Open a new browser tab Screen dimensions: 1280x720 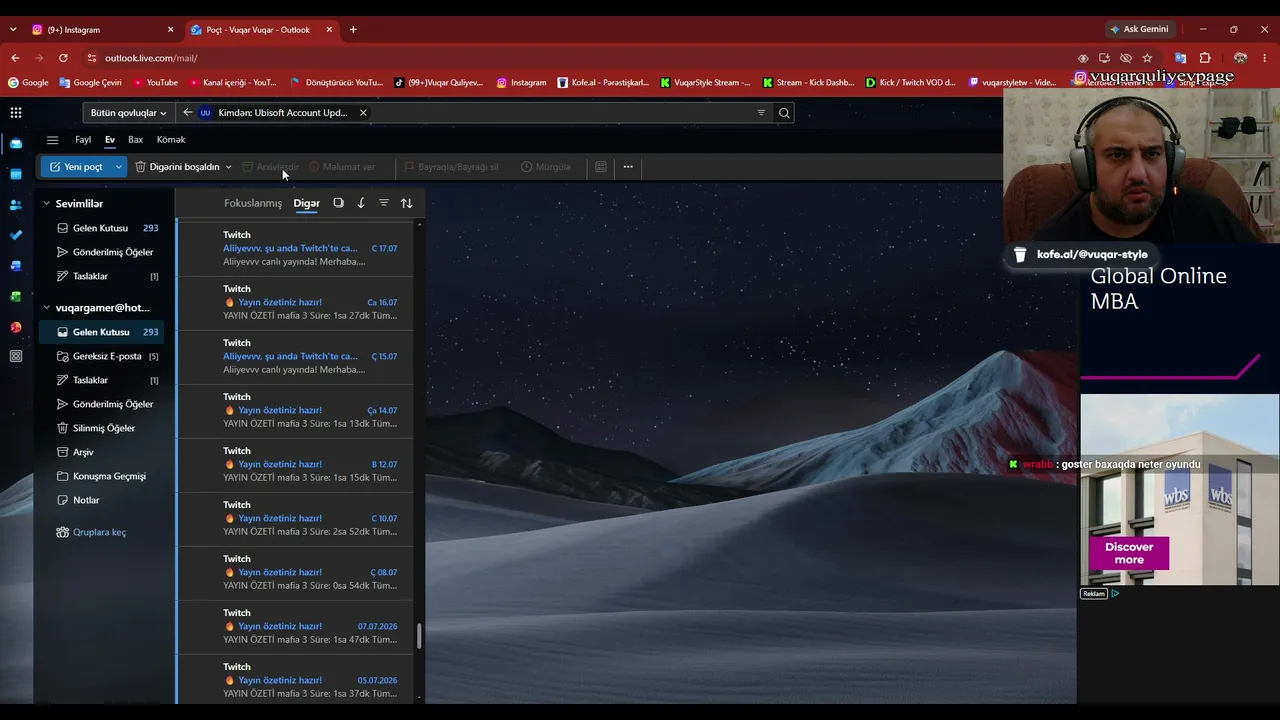(x=353, y=30)
